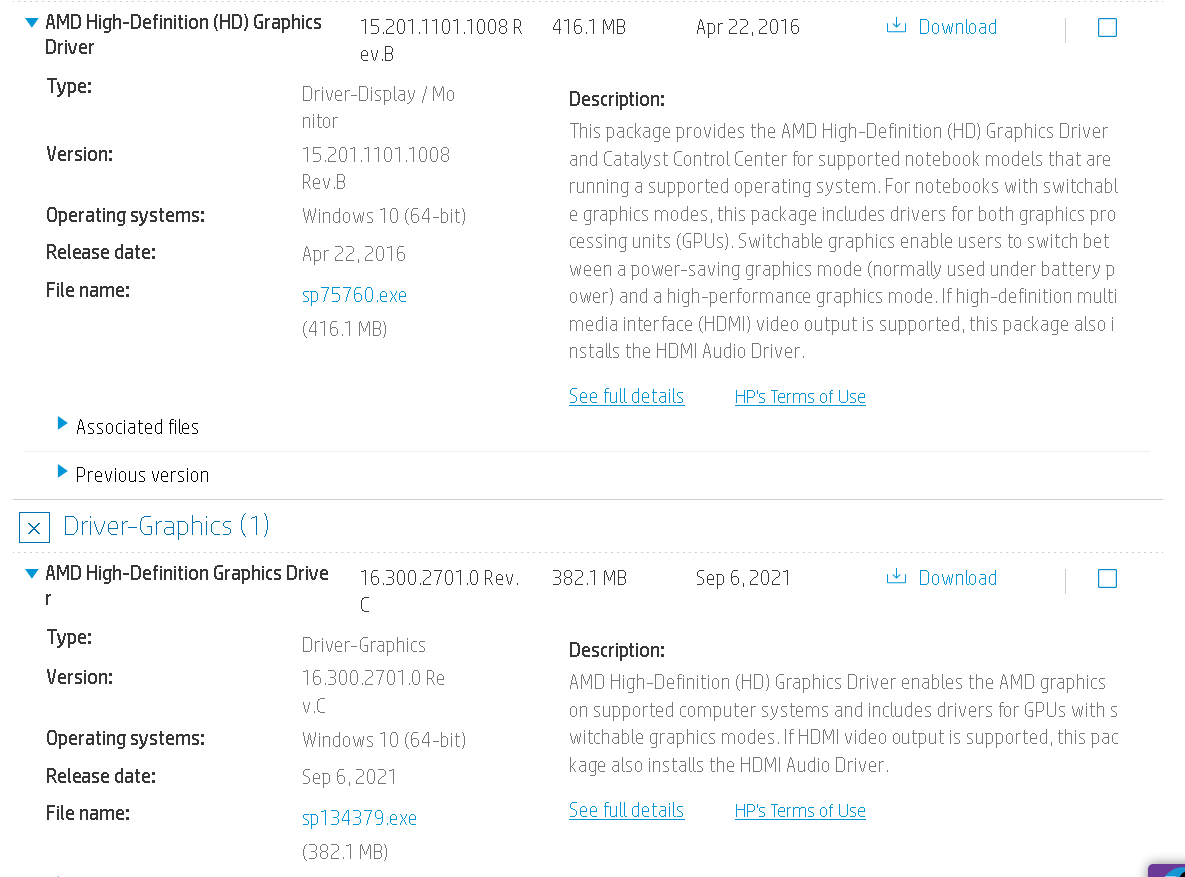The width and height of the screenshot is (1185, 877).
Task: Open HP's Terms of Use under the second description
Action: (x=800, y=810)
